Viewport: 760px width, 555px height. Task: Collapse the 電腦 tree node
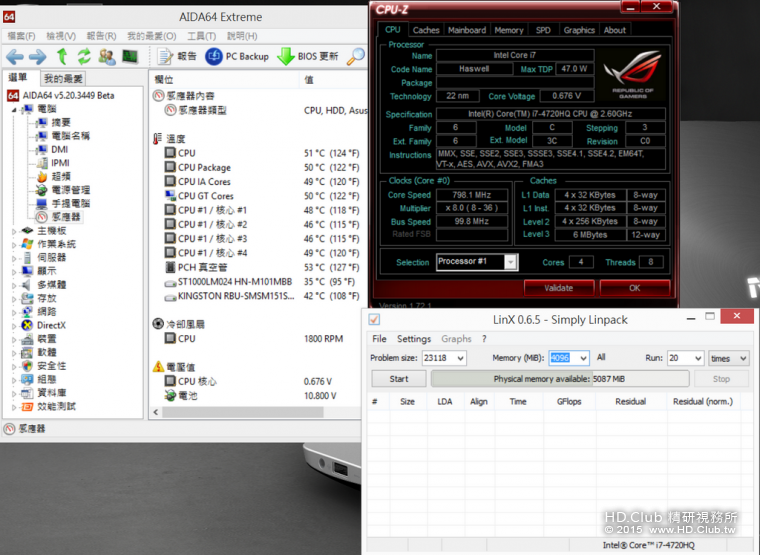pos(15,109)
